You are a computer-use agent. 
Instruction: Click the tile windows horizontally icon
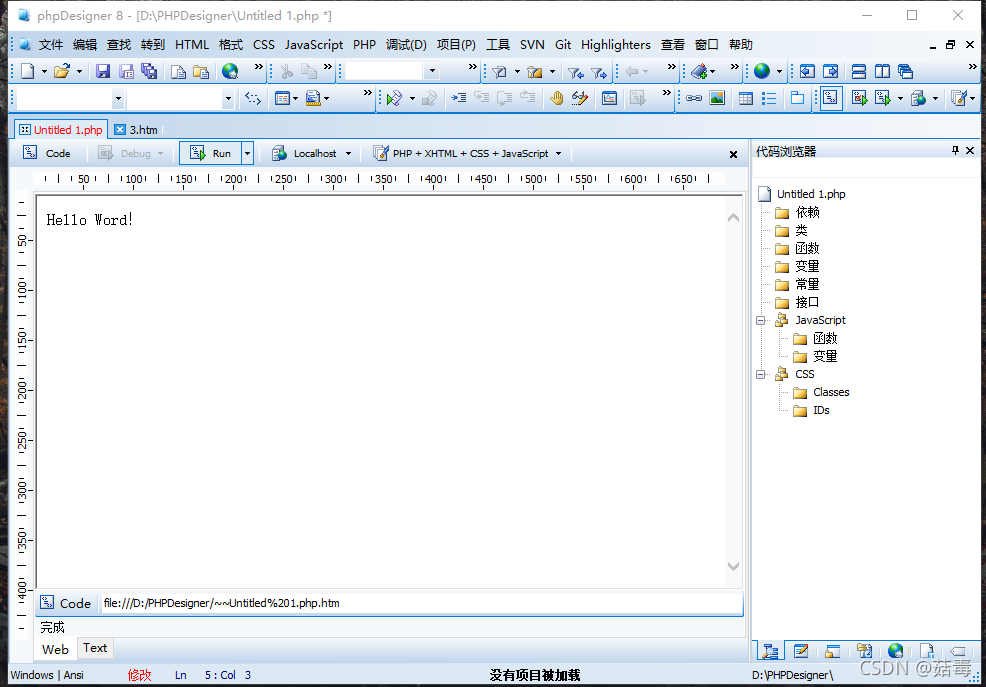pyautogui.click(x=859, y=71)
